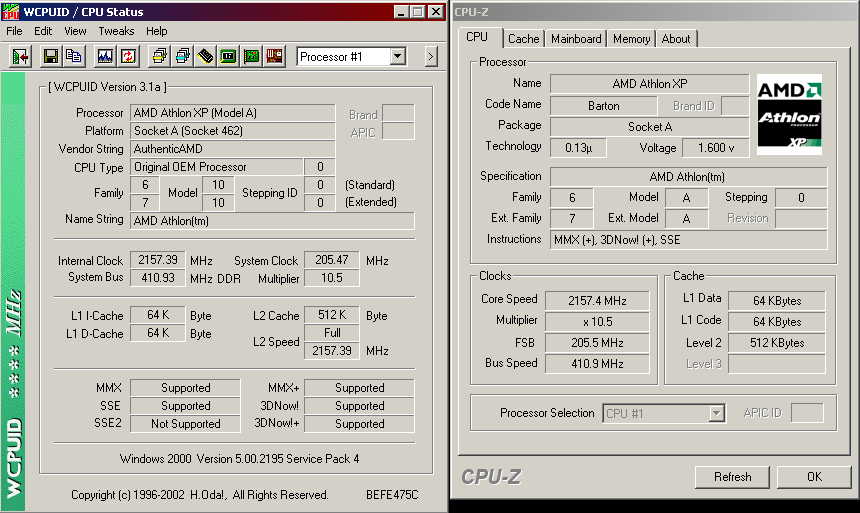Click the L2 Cache '512 K' value in WCPUID
The width and height of the screenshot is (860, 513).
pyautogui.click(x=331, y=315)
